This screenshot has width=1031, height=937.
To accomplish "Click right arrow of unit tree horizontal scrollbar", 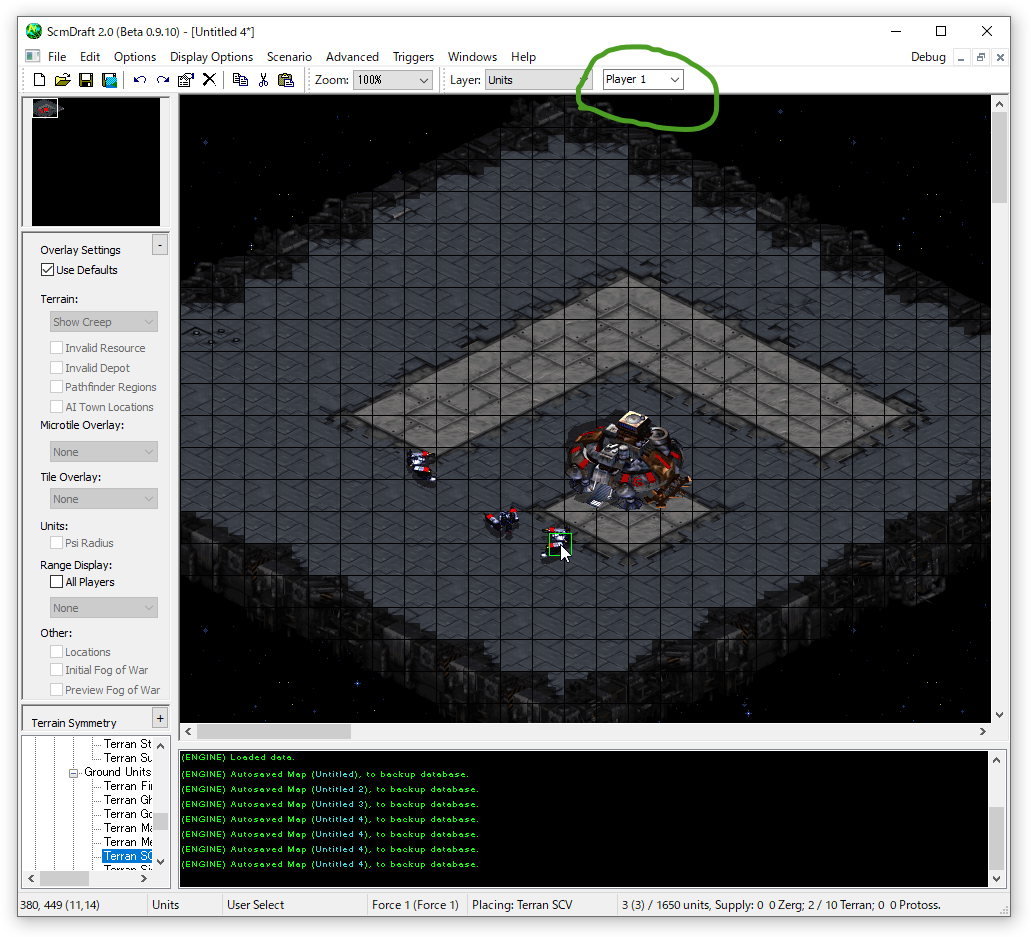I will pos(144,878).
